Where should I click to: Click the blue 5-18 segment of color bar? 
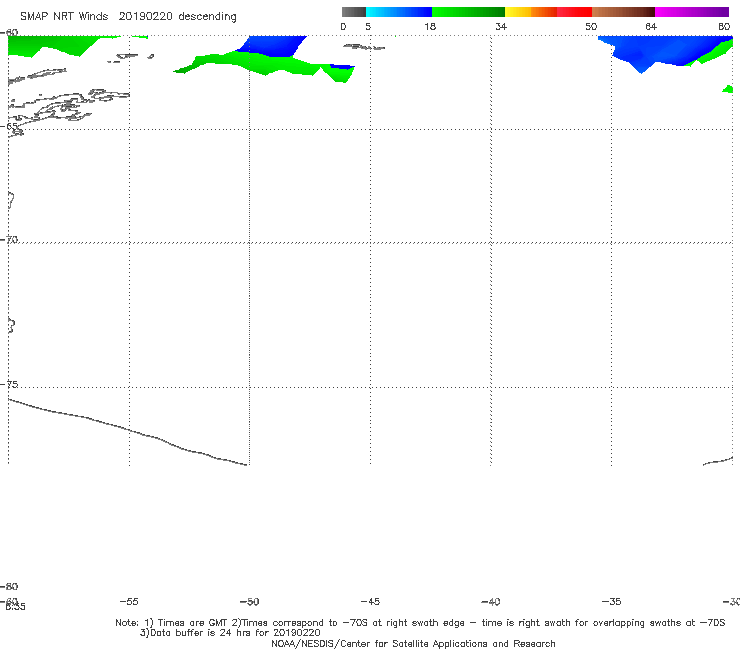point(399,12)
